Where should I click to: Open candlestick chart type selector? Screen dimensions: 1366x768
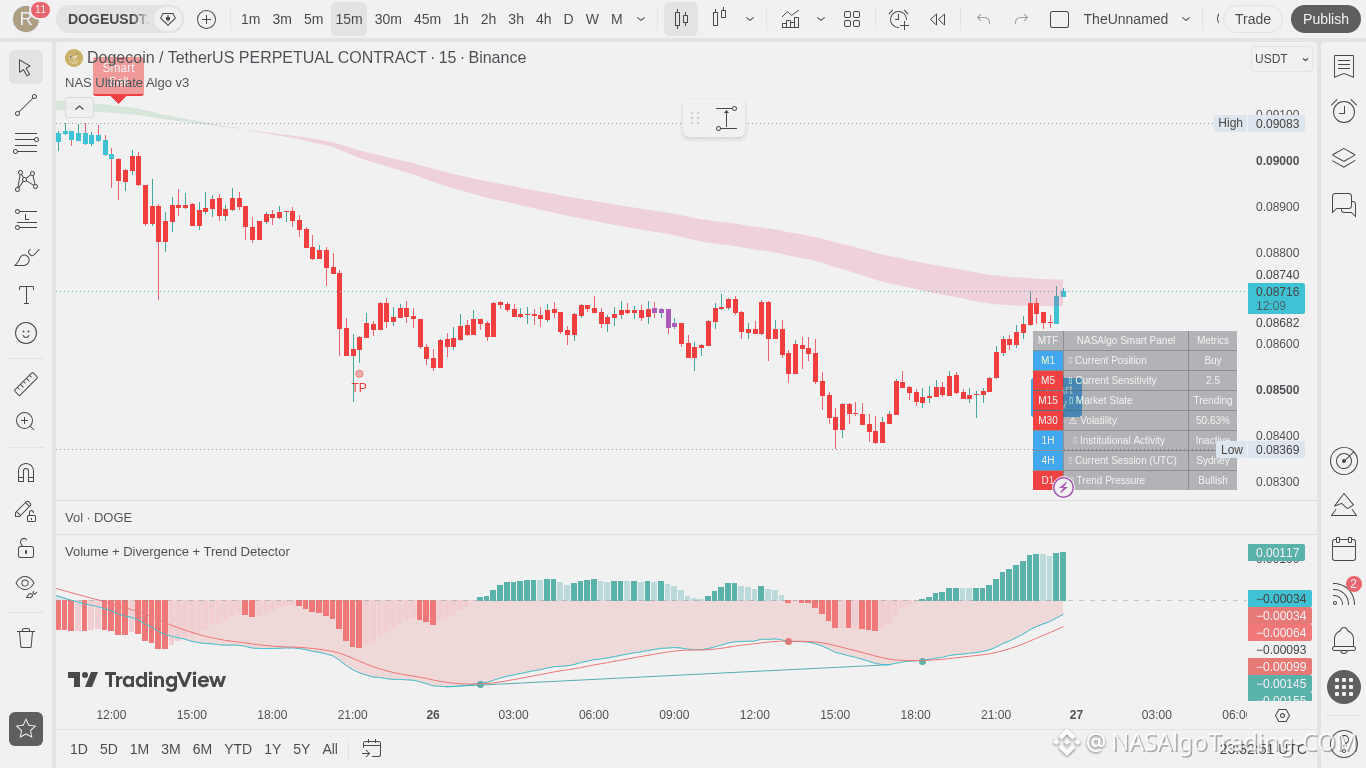click(681, 19)
